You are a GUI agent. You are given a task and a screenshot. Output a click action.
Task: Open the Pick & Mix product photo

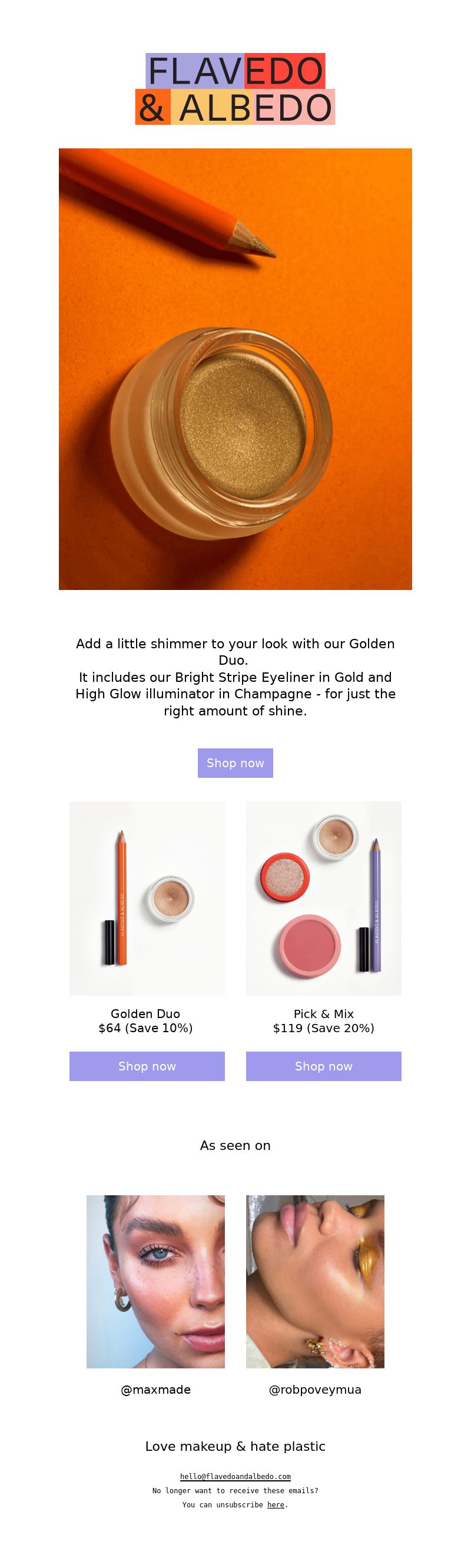coord(323,899)
